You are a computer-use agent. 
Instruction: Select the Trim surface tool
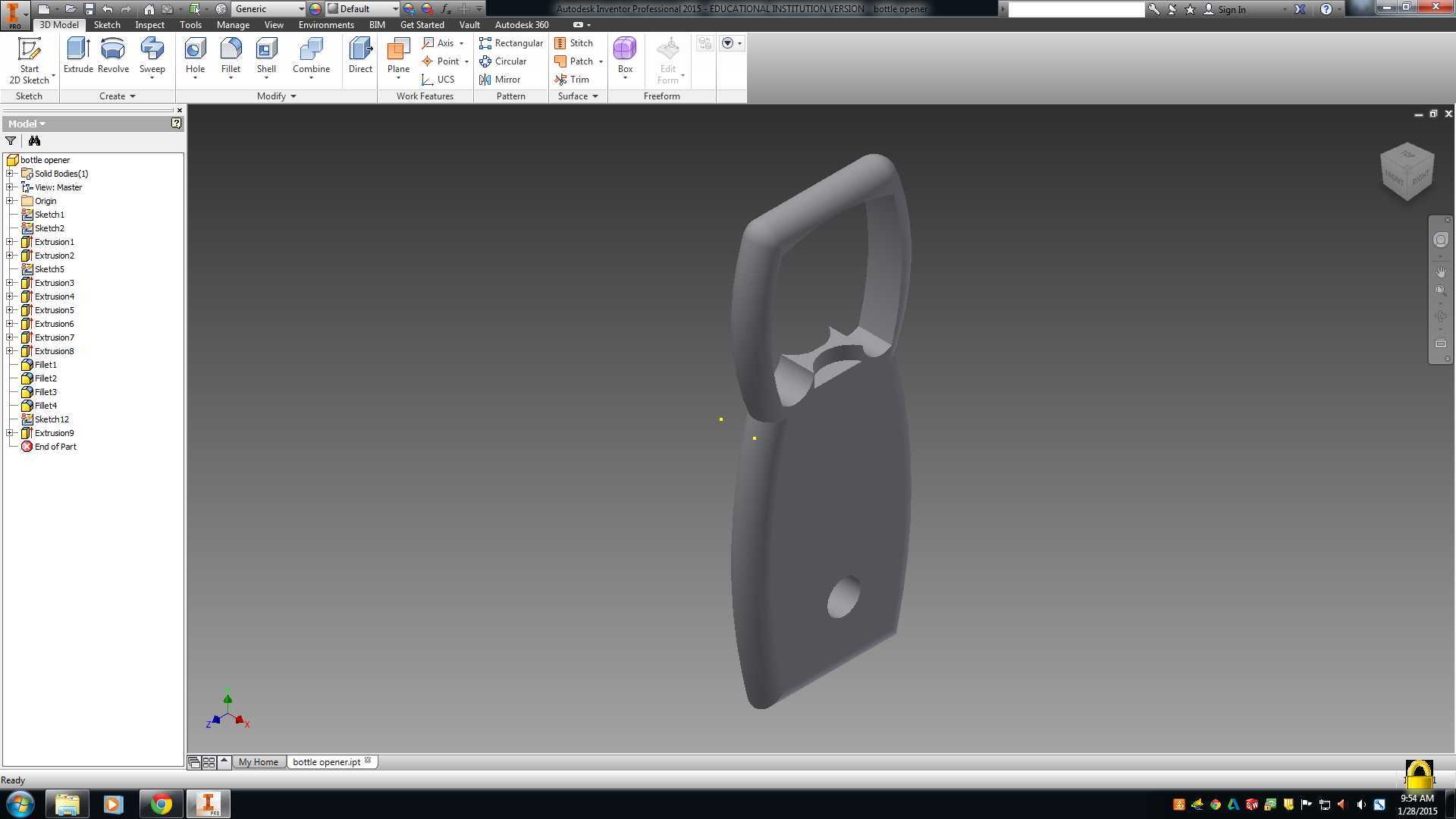[572, 80]
